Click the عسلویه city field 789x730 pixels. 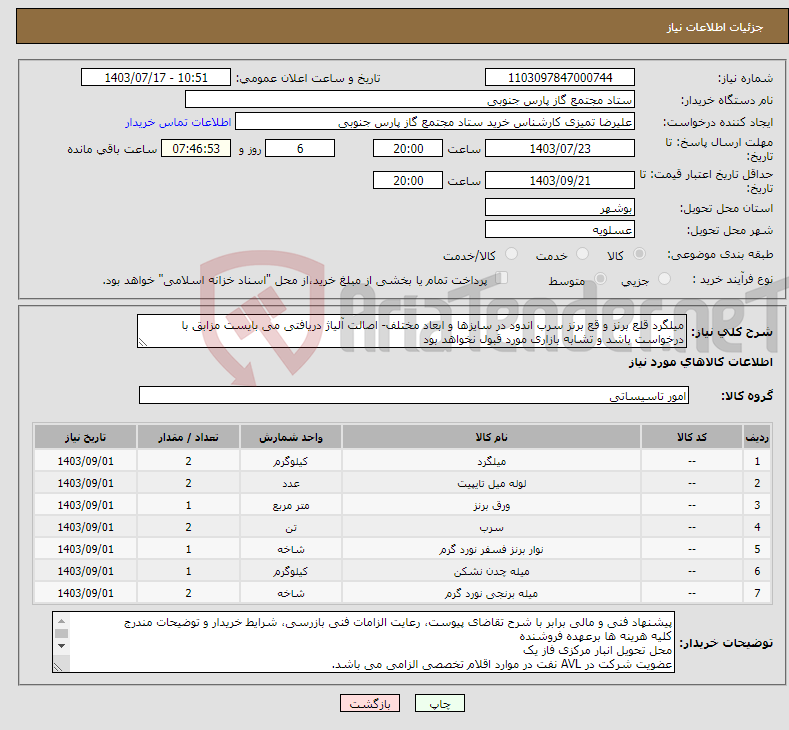[x=560, y=229]
